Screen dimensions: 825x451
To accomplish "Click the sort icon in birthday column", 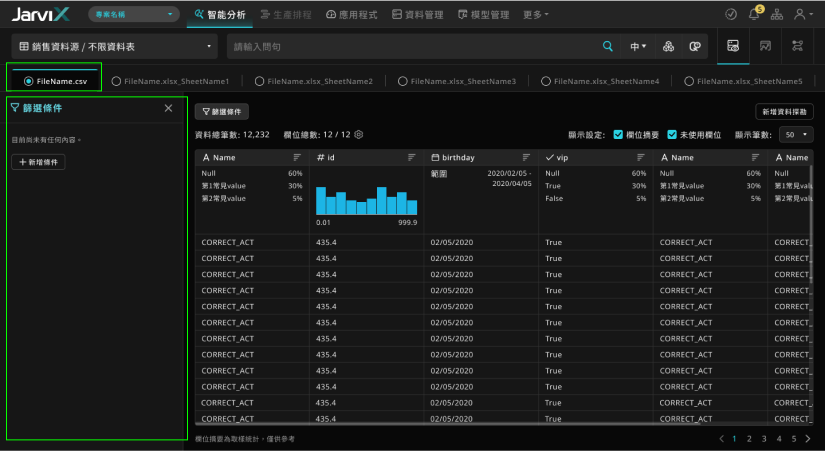I will pyautogui.click(x=526, y=157).
